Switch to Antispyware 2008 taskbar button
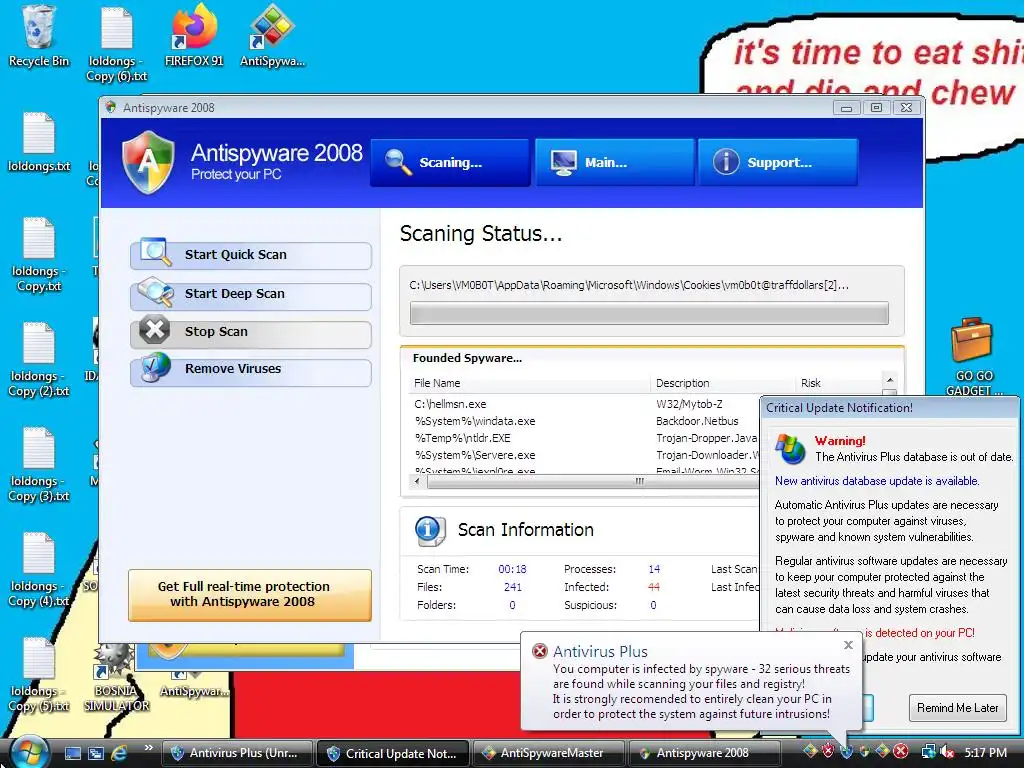The width and height of the screenshot is (1024, 768). point(704,753)
